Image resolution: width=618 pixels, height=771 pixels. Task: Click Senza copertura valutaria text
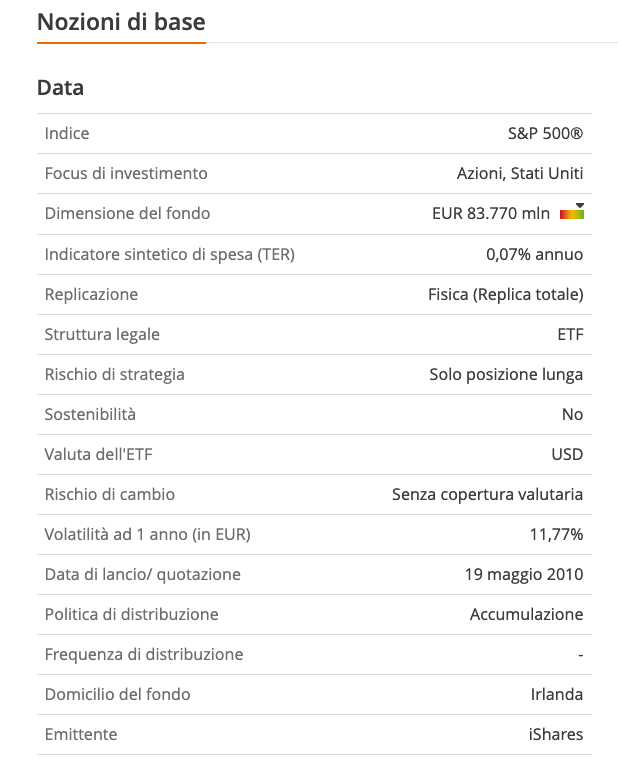point(487,494)
